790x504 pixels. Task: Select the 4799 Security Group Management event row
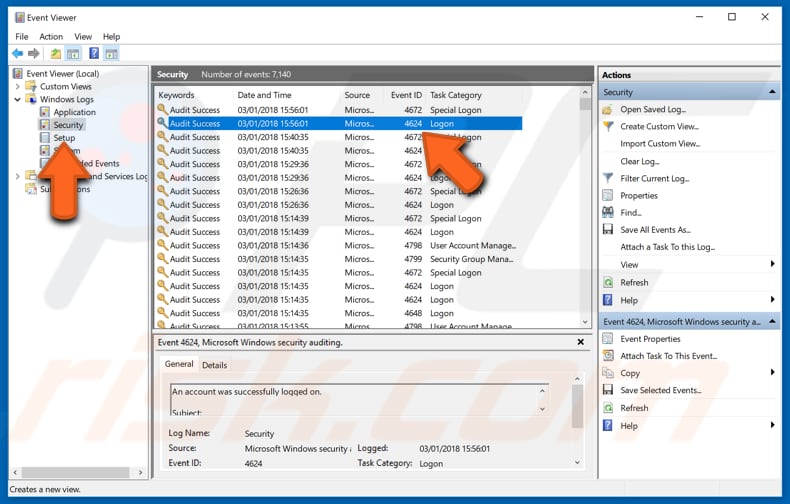(x=339, y=259)
